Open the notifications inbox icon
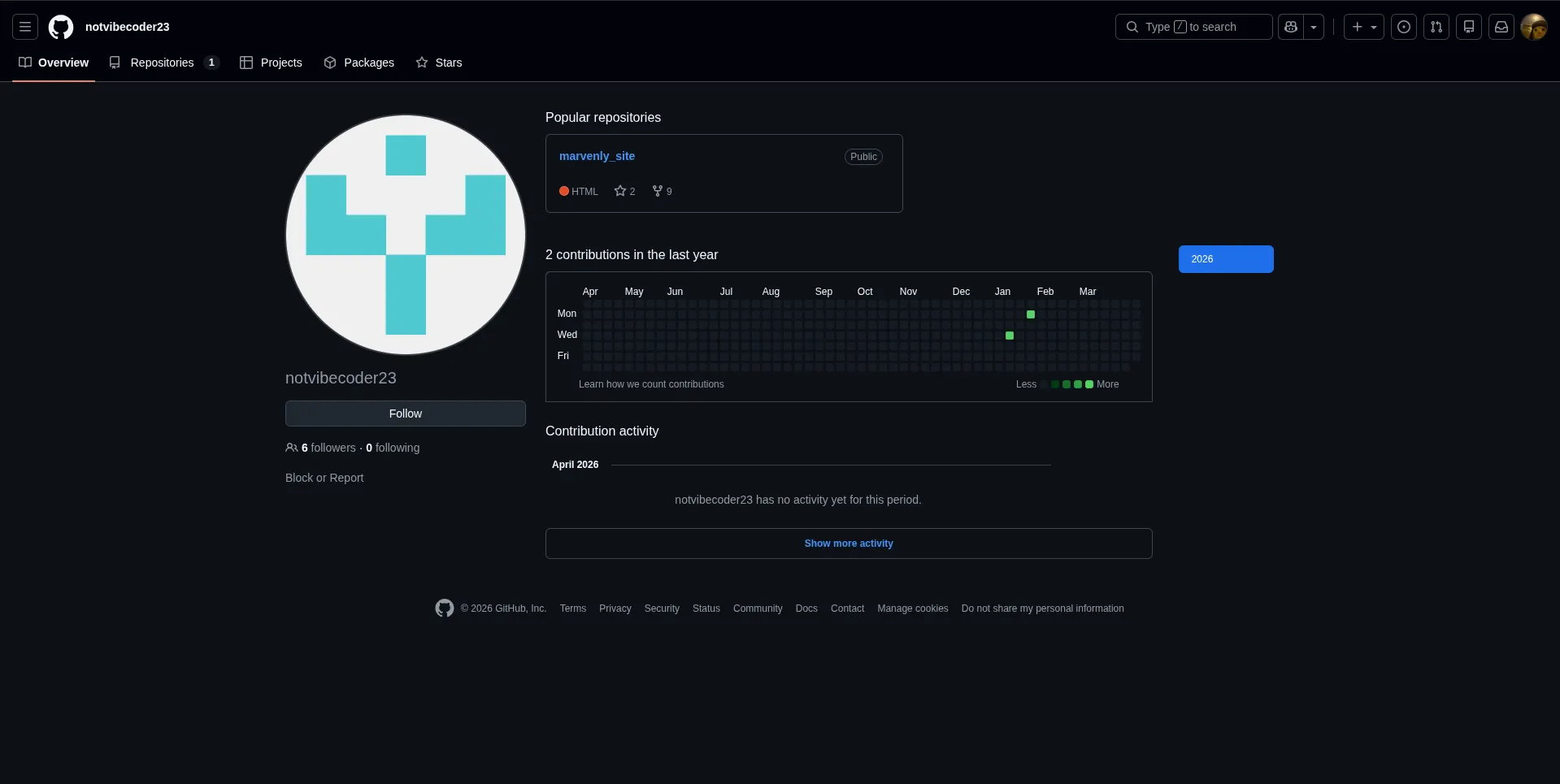The height and width of the screenshot is (784, 1560). [1501, 27]
